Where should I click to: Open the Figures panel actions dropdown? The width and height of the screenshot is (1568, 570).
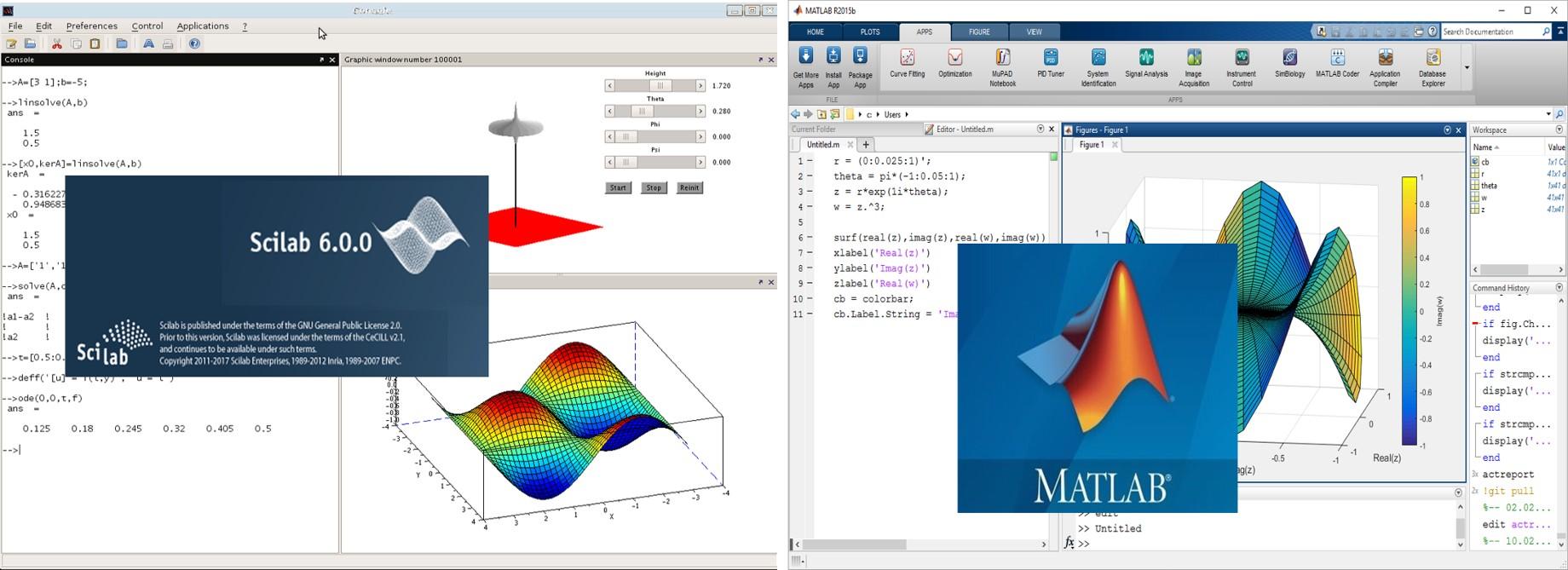1447,130
